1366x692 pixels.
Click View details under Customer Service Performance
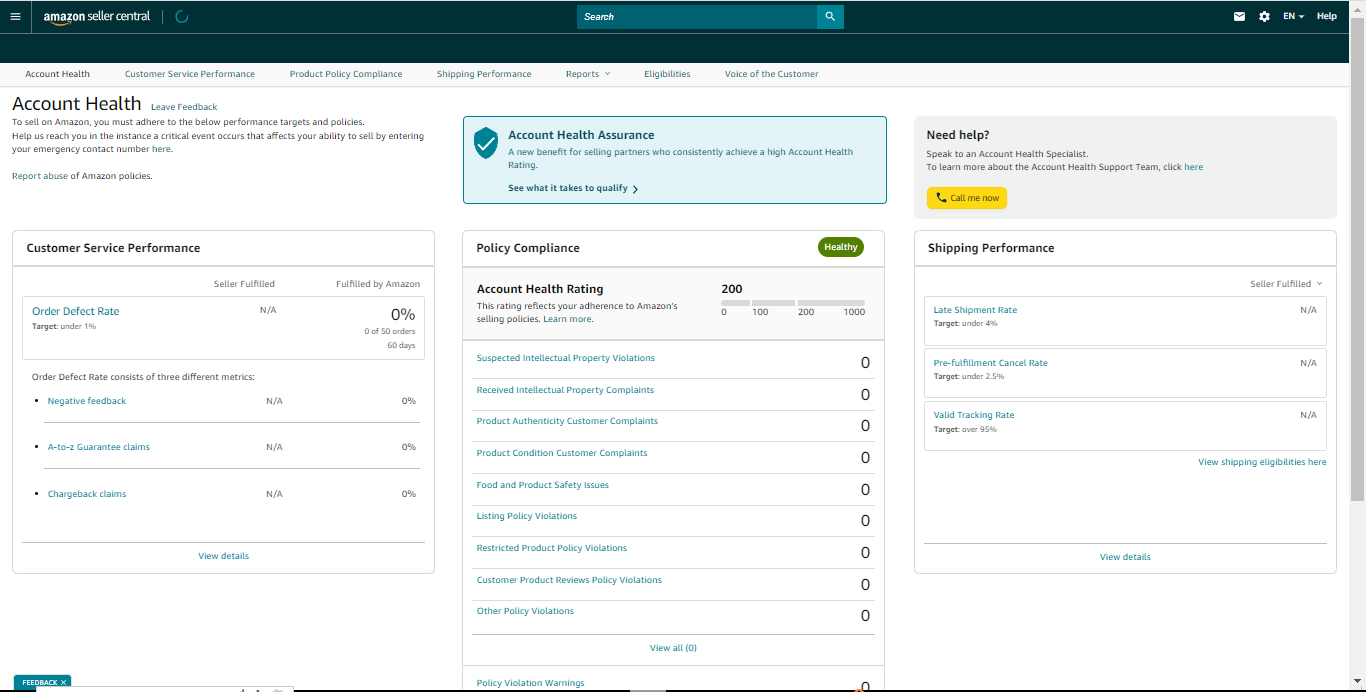click(223, 556)
